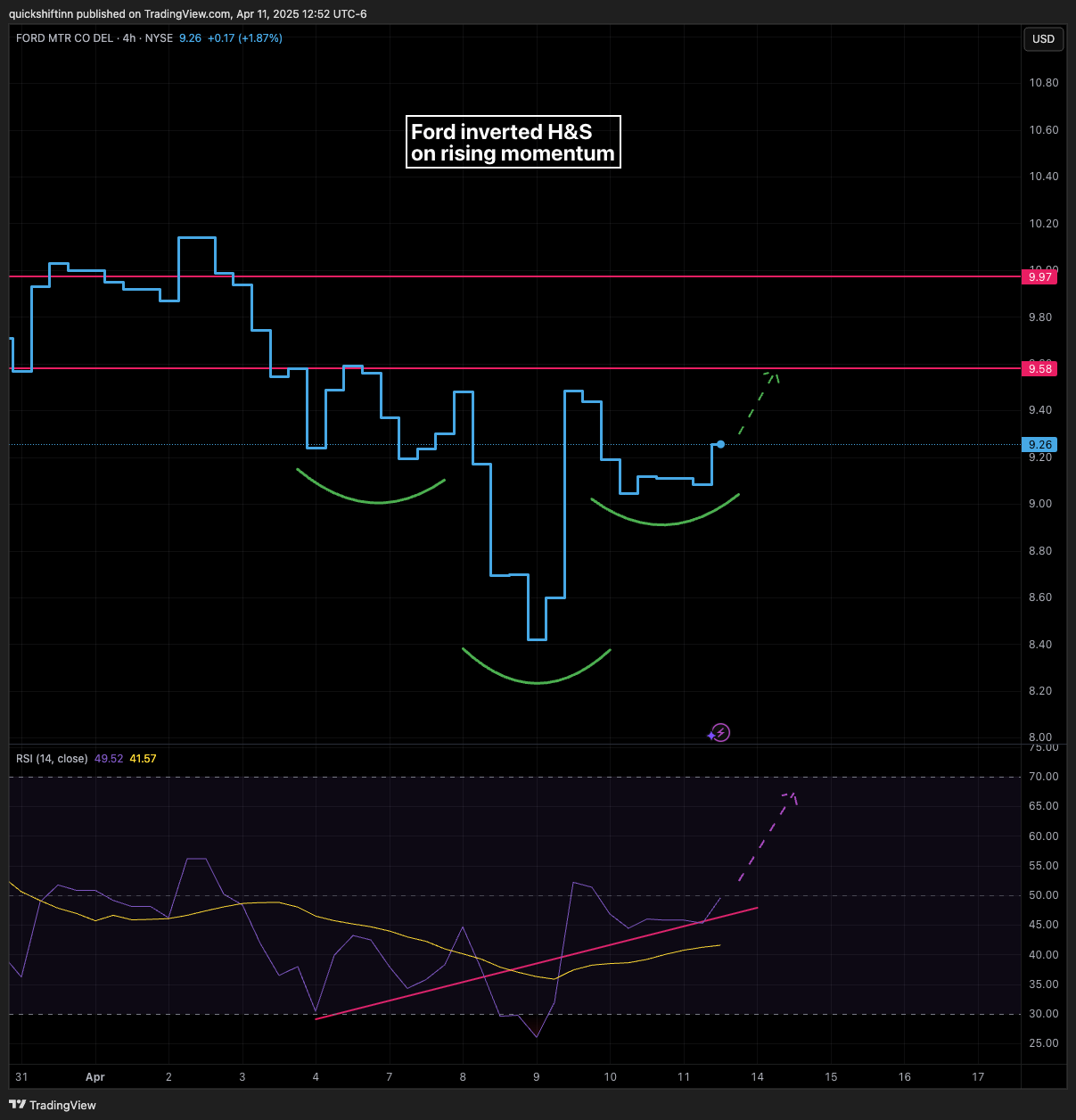Click the RSI value 49.52
Image resolution: width=1076 pixels, height=1120 pixels.
coord(109,759)
